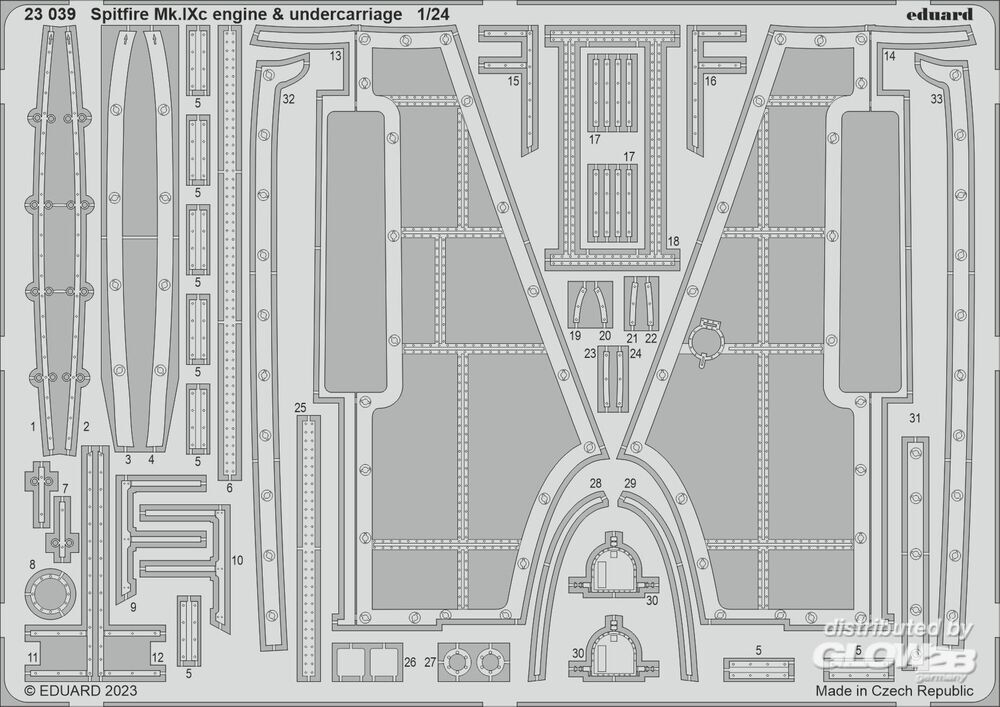The image size is (1000, 707).
Task: Click the © EDUARD 2023 copyright text
Action: pos(80,690)
